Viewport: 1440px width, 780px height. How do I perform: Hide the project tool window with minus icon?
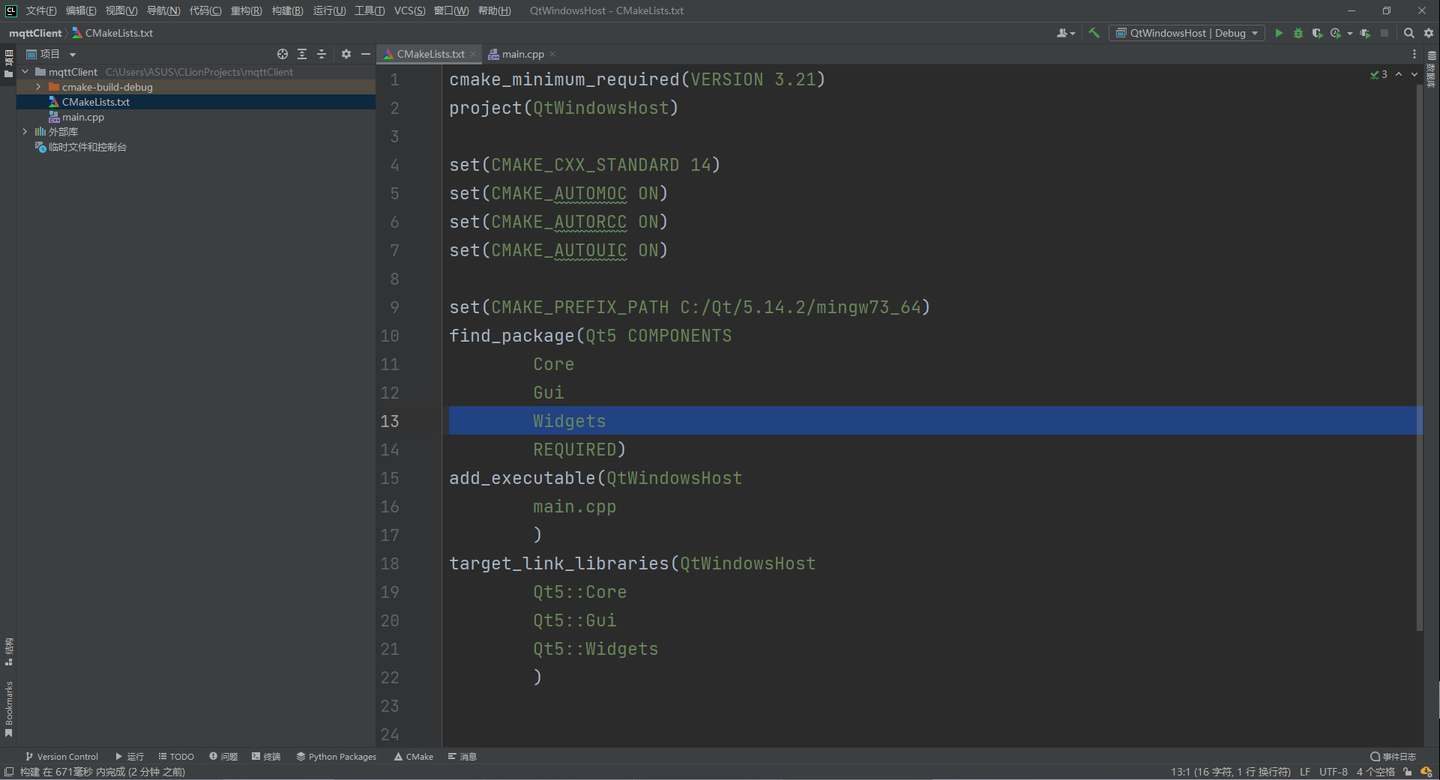tap(366, 54)
